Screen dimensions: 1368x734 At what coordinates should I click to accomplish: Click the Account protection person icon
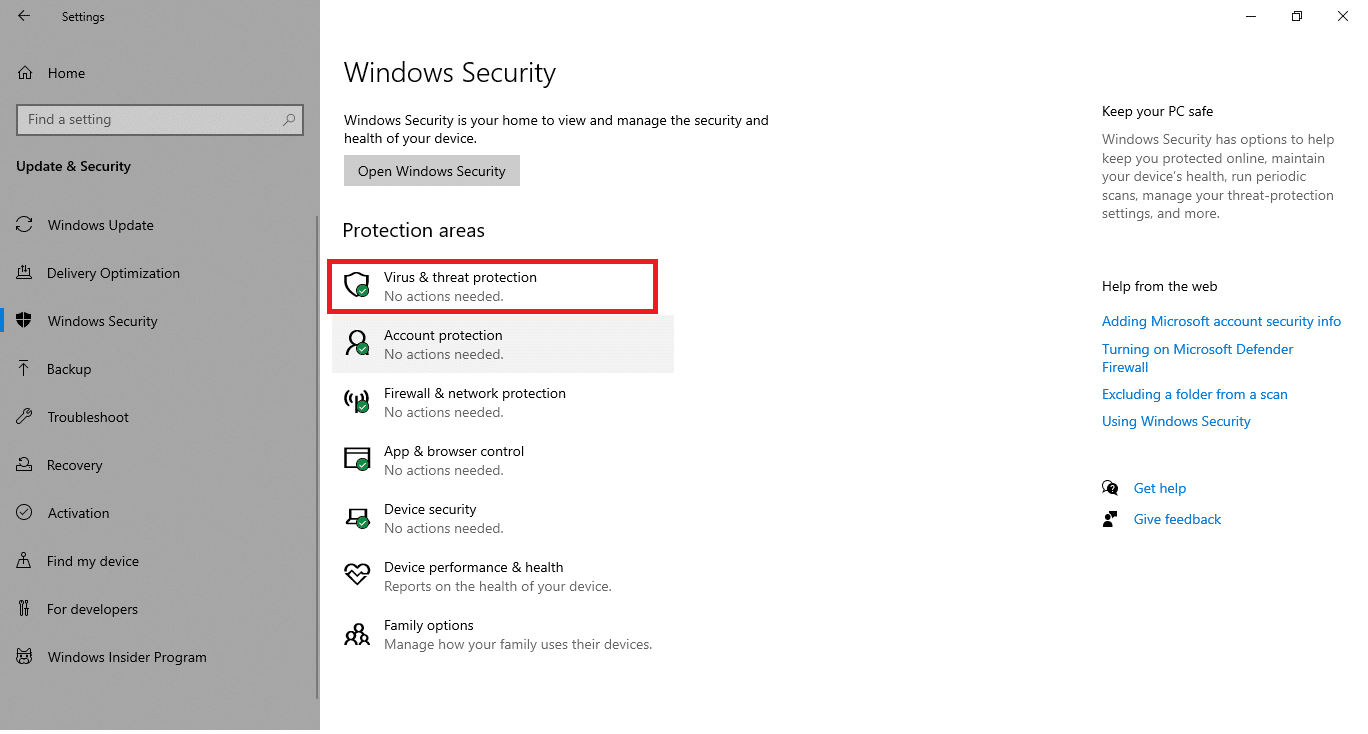(357, 344)
